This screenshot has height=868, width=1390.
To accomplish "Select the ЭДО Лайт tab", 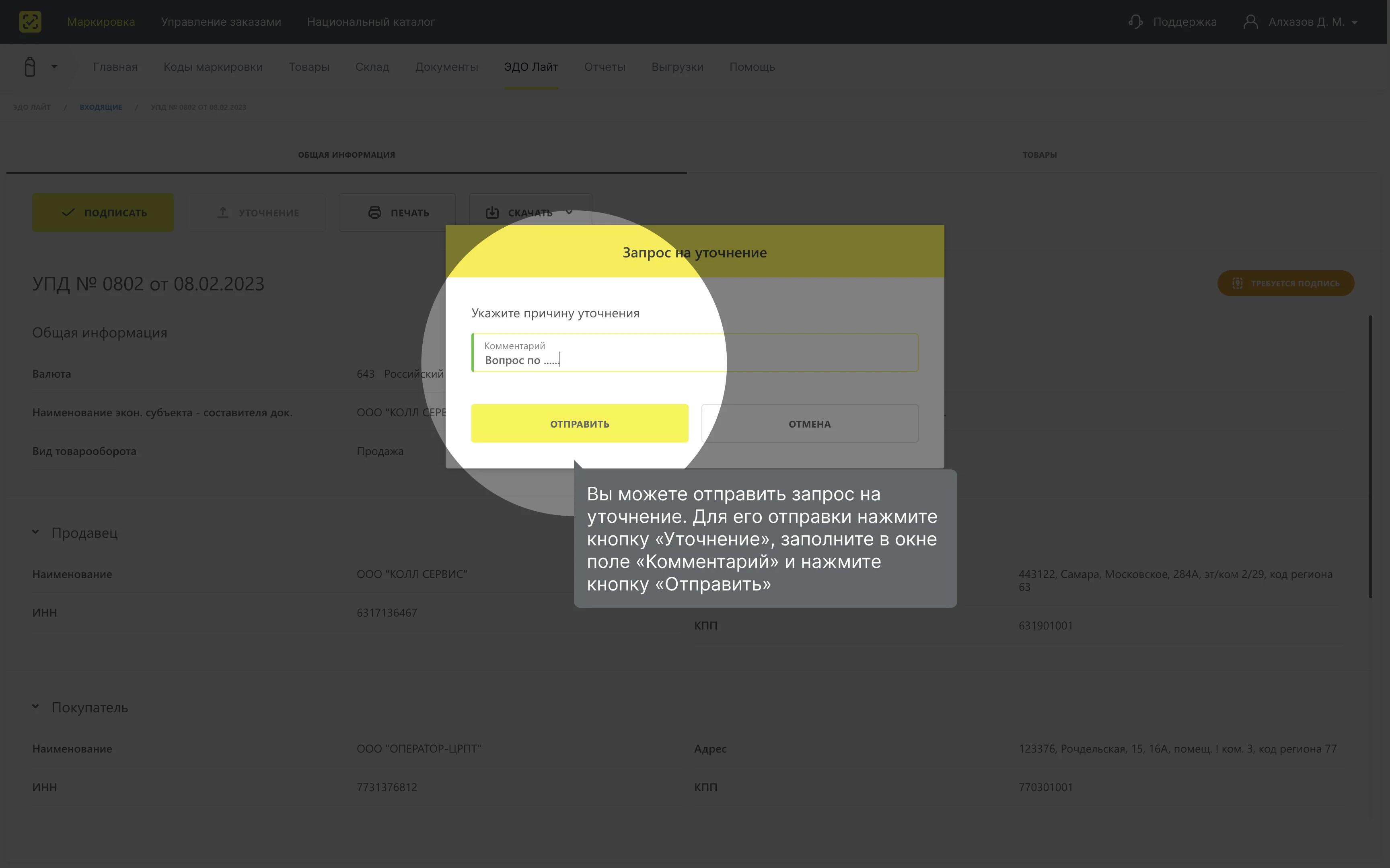I will click(x=531, y=67).
